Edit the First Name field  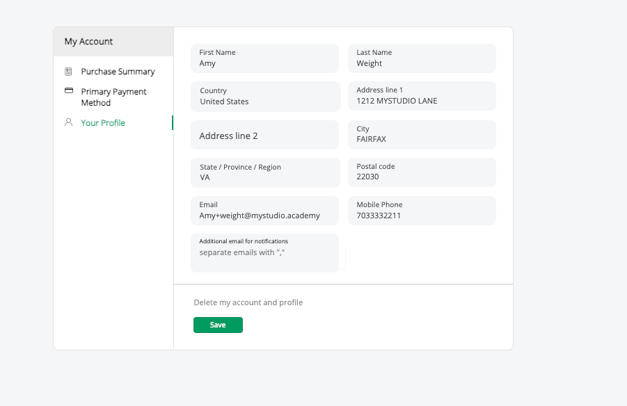click(x=264, y=59)
